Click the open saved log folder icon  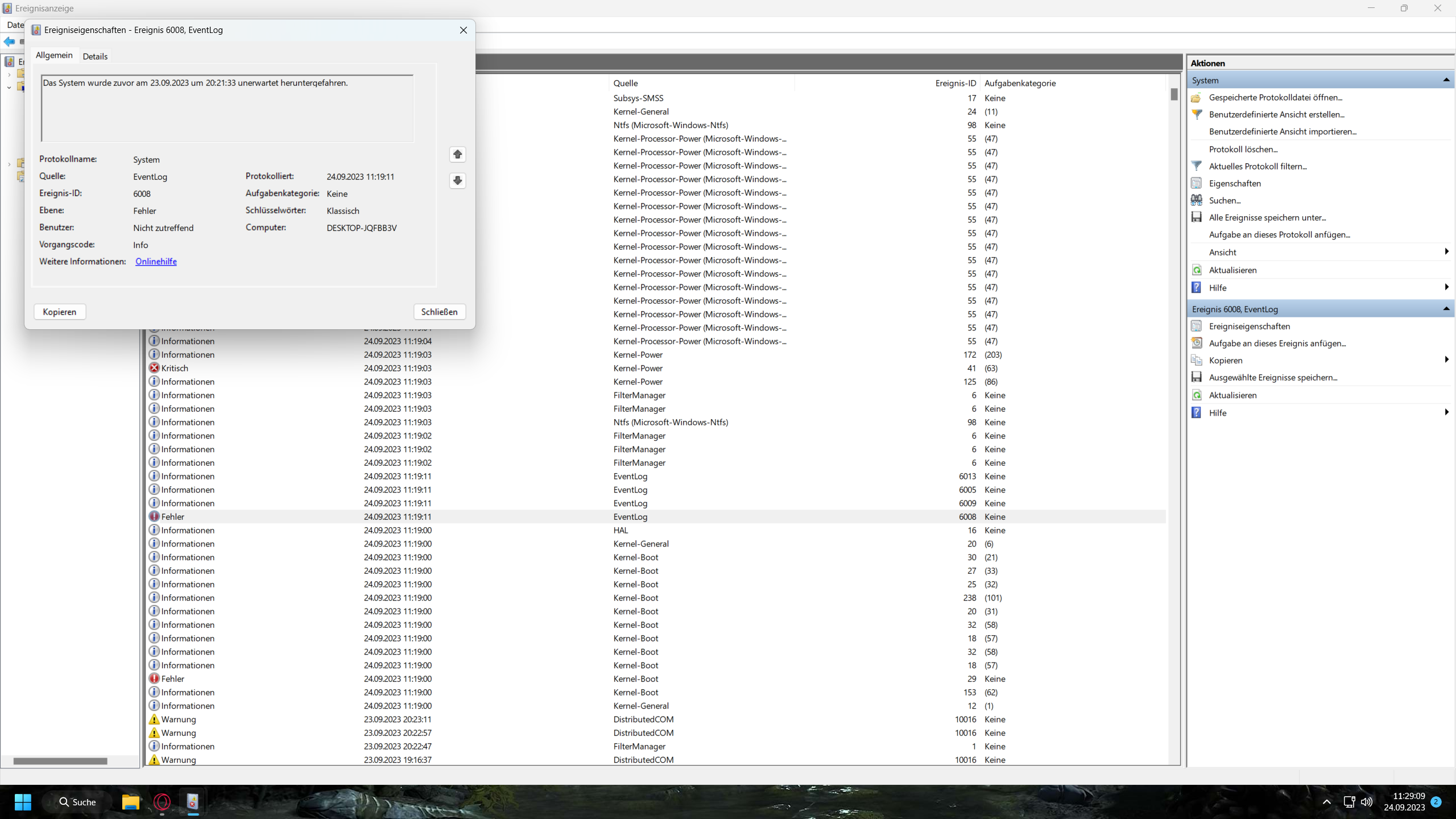click(1197, 98)
